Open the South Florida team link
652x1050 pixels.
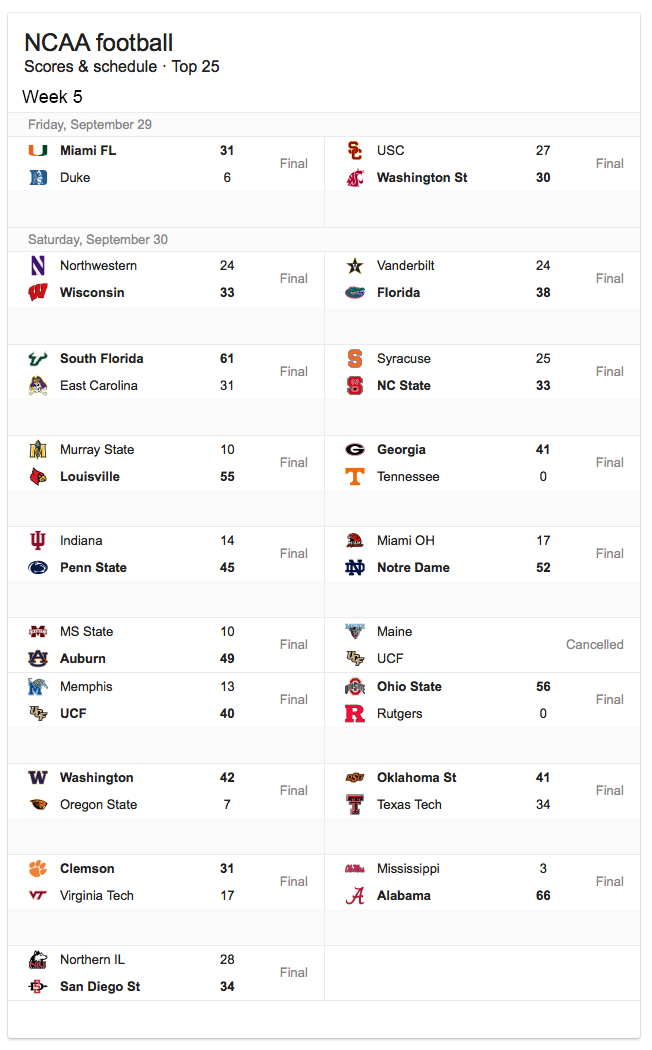101,359
